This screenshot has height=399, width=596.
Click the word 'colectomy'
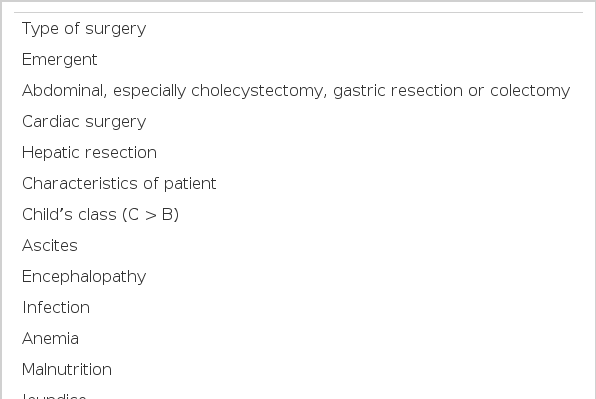(530, 91)
